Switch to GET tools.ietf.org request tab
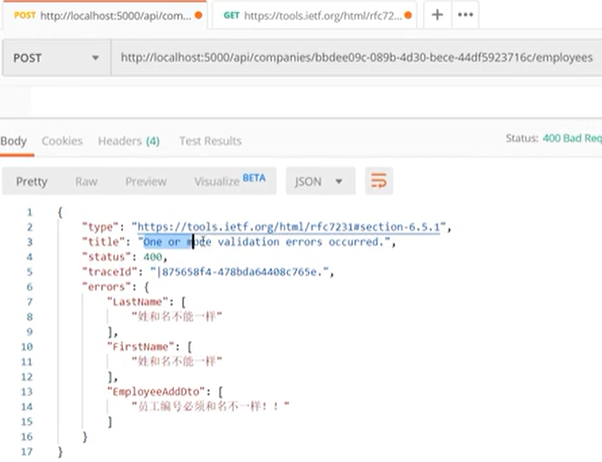Screen dimensions: 602x462 click(314, 15)
